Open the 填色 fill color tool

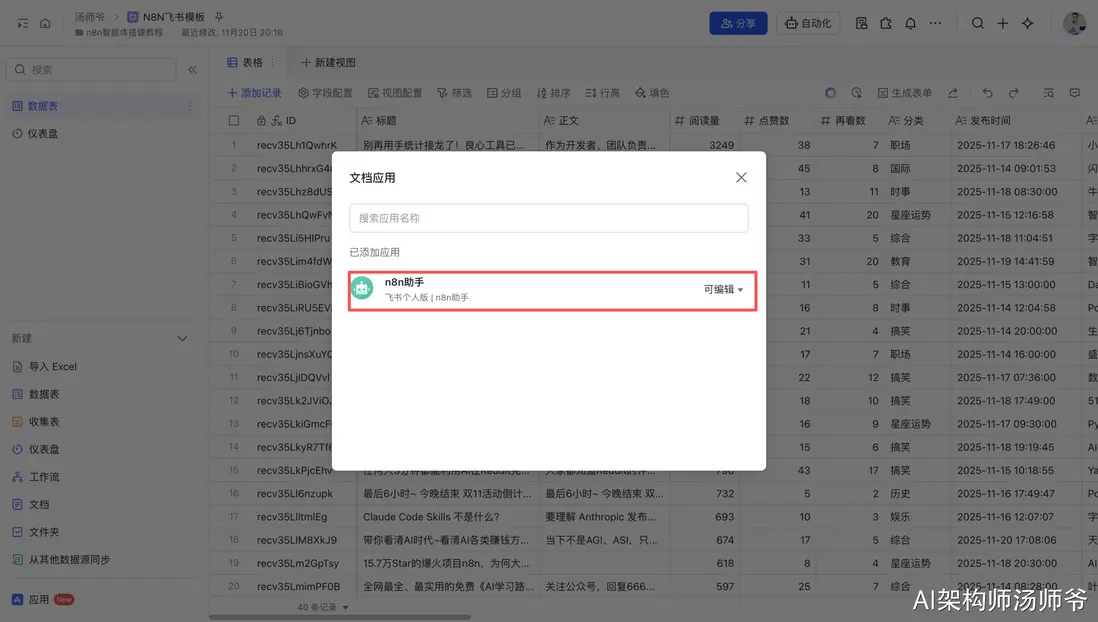tap(652, 92)
